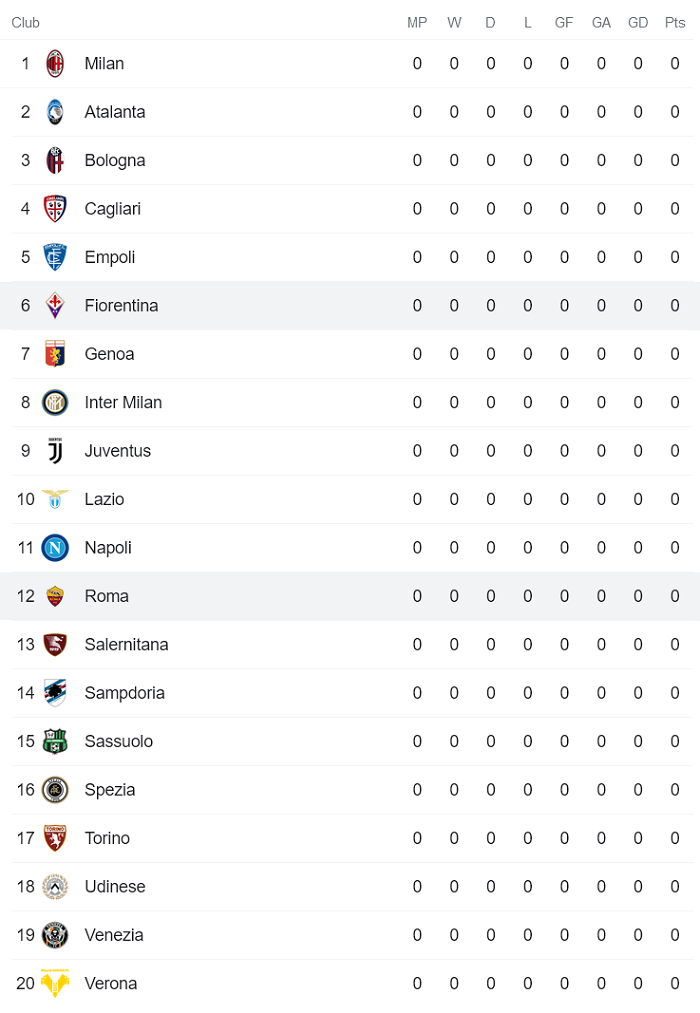The image size is (700, 1013).
Task: Click the Milan club crest
Action: point(57,63)
